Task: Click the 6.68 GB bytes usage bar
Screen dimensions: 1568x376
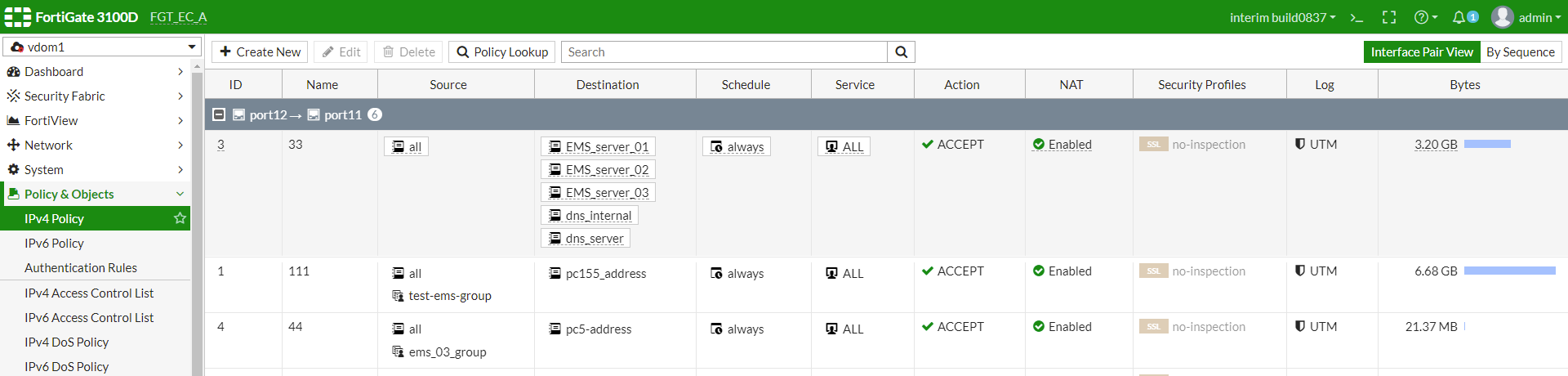Action: tap(1509, 271)
